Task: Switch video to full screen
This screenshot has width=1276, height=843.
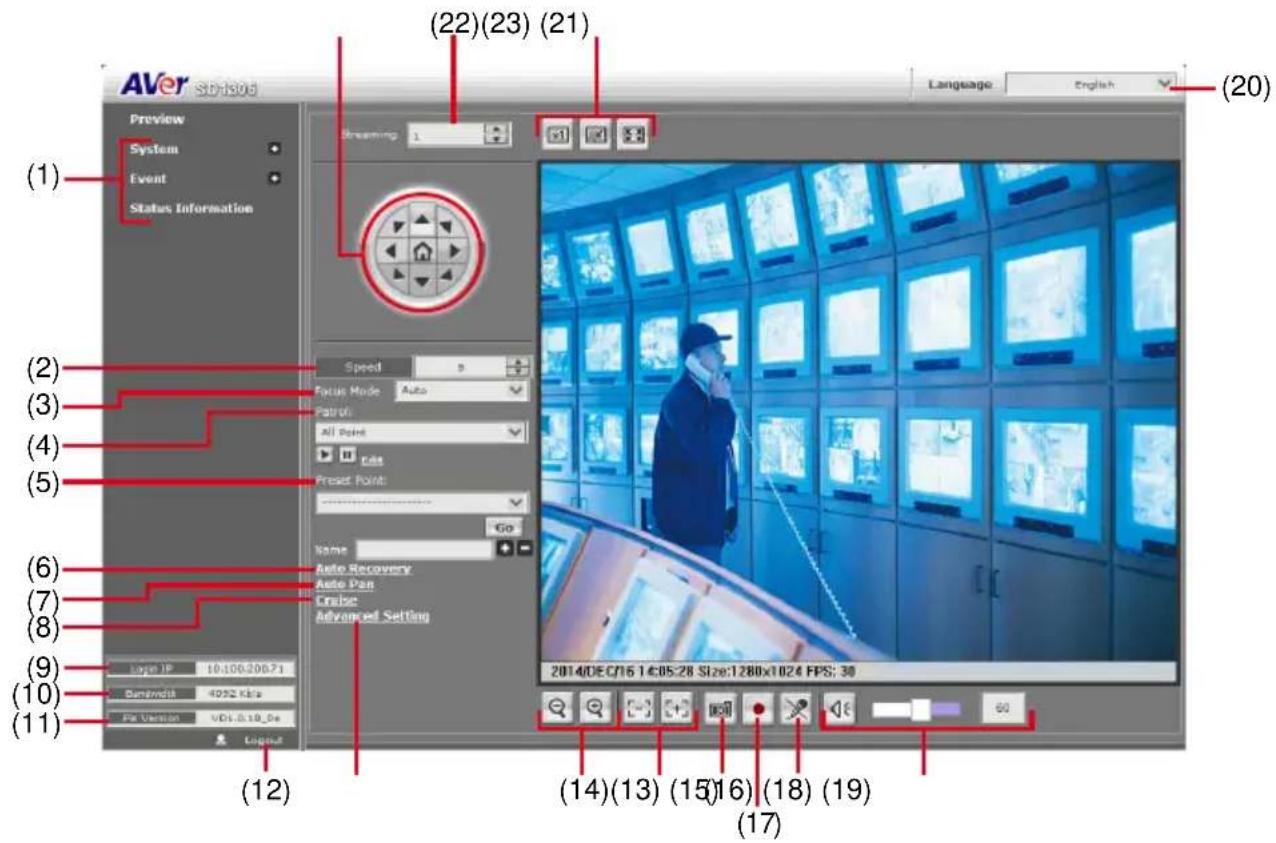Action: click(633, 135)
